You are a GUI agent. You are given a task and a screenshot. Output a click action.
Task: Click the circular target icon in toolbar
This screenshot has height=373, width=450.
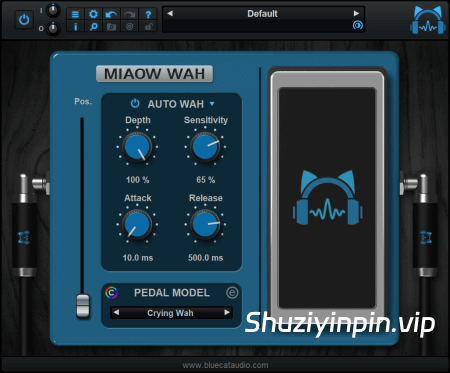click(130, 26)
